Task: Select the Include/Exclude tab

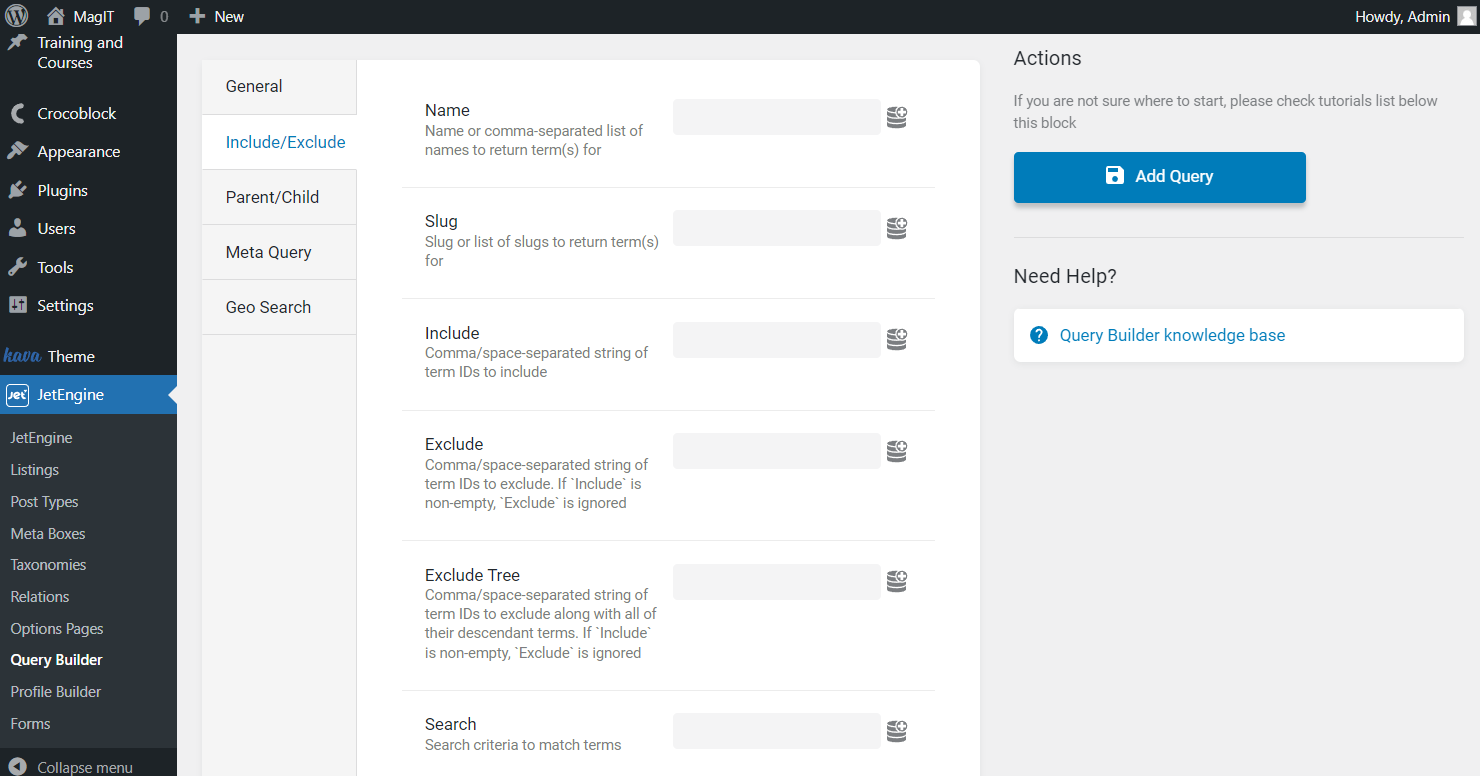Action: [279, 142]
